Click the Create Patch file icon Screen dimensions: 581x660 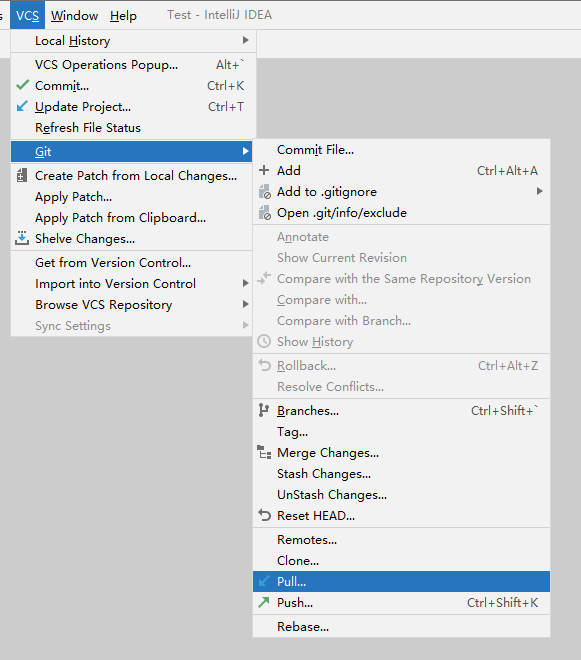pos(21,175)
